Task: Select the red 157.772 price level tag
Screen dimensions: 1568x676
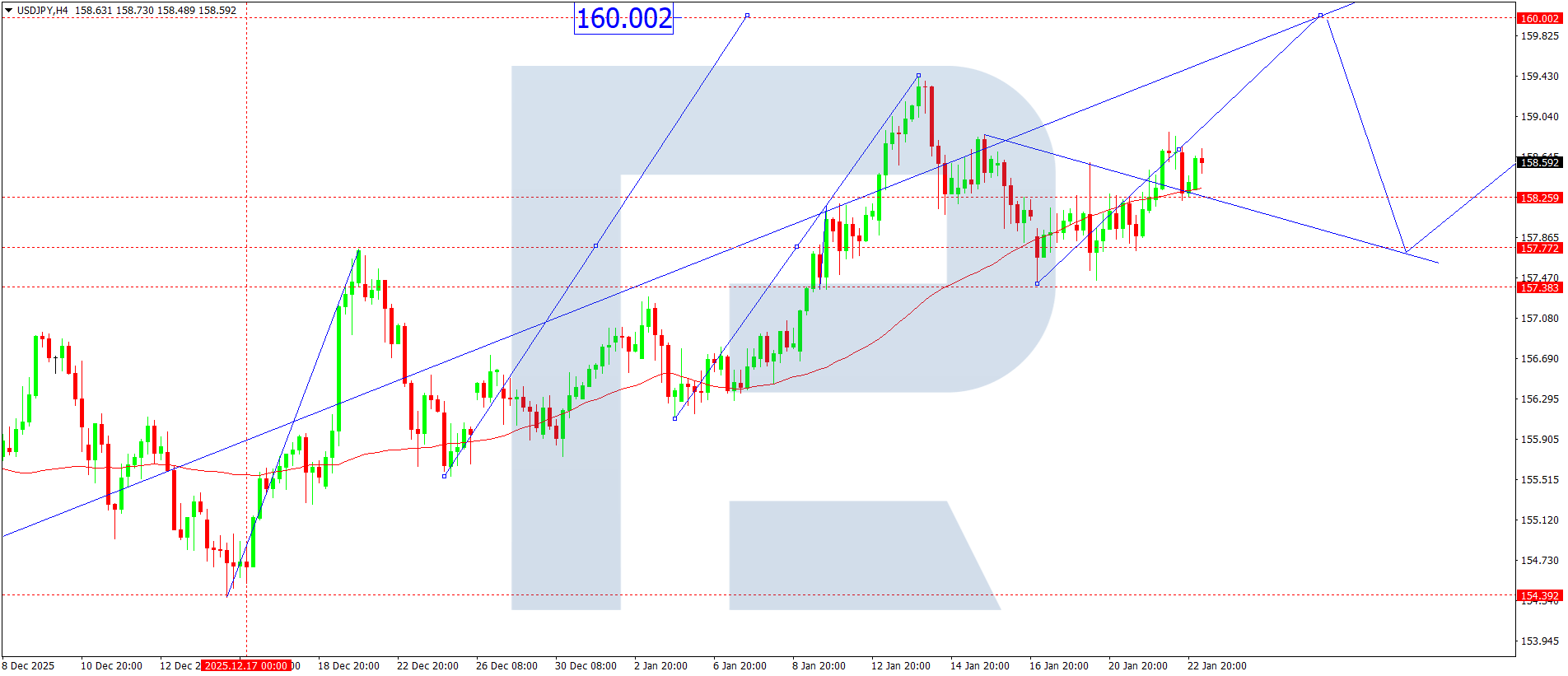Action: point(1538,248)
